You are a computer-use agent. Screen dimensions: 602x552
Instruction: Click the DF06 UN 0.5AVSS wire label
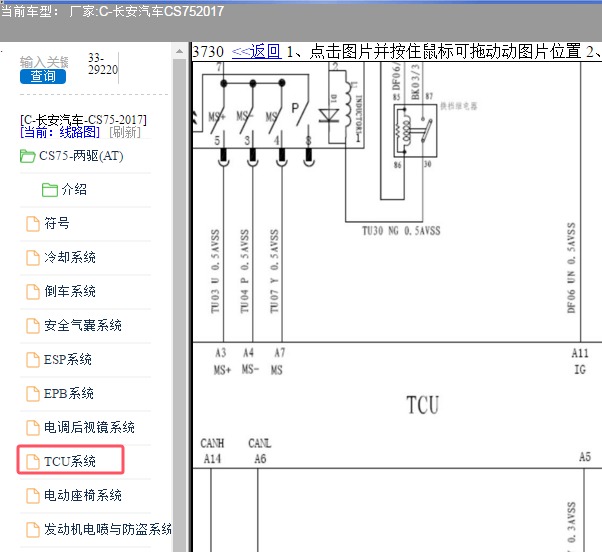click(571, 268)
